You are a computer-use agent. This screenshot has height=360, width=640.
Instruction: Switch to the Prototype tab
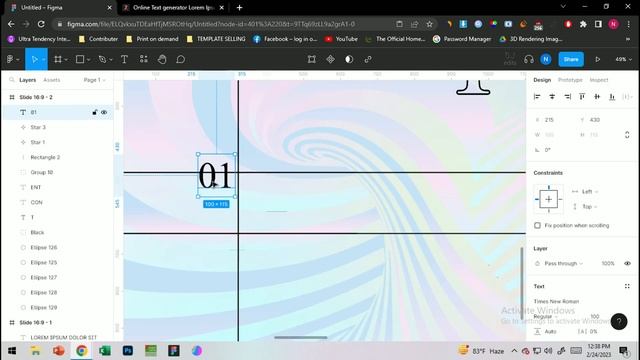tap(570, 80)
